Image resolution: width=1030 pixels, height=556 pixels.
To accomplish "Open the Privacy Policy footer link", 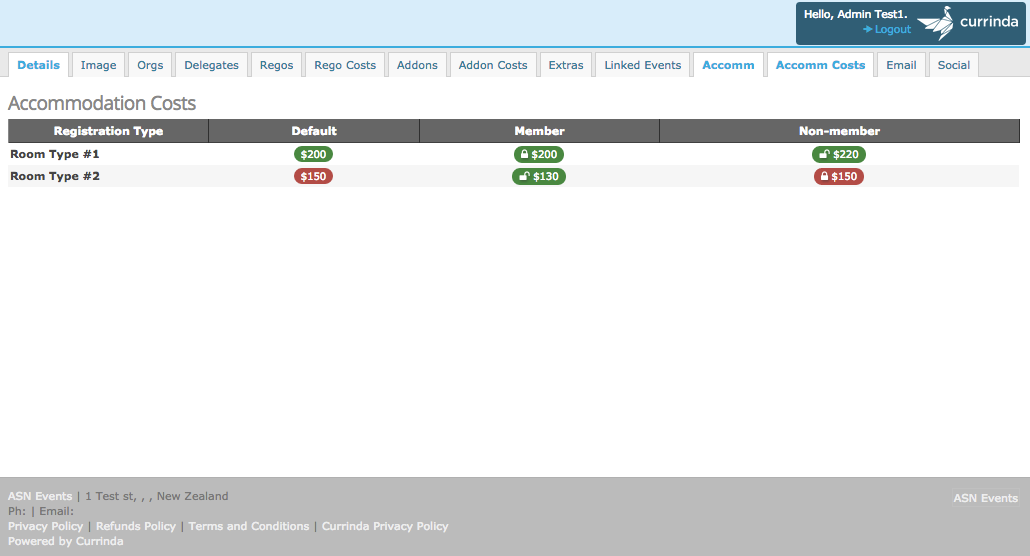I will pos(45,526).
